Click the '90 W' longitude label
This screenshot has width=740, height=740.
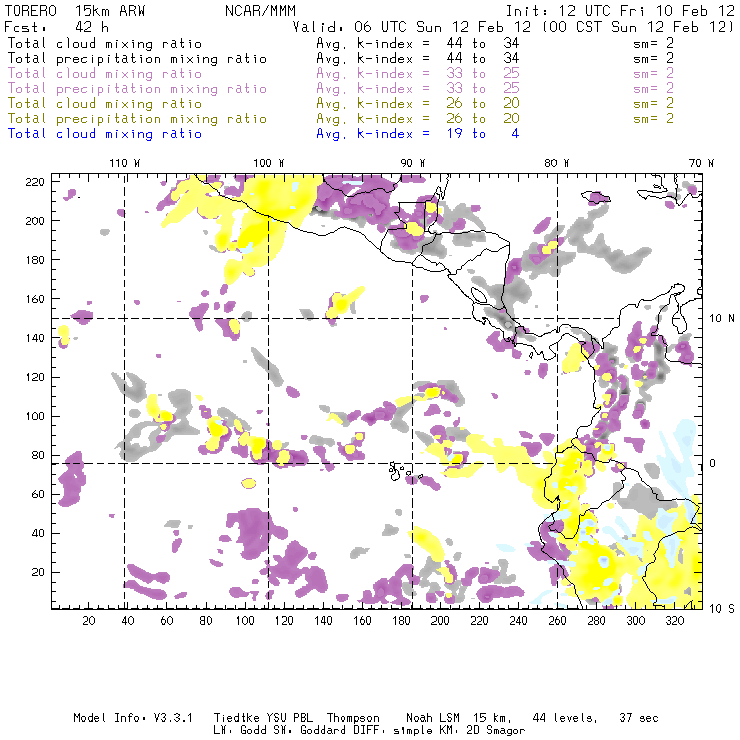(x=413, y=163)
